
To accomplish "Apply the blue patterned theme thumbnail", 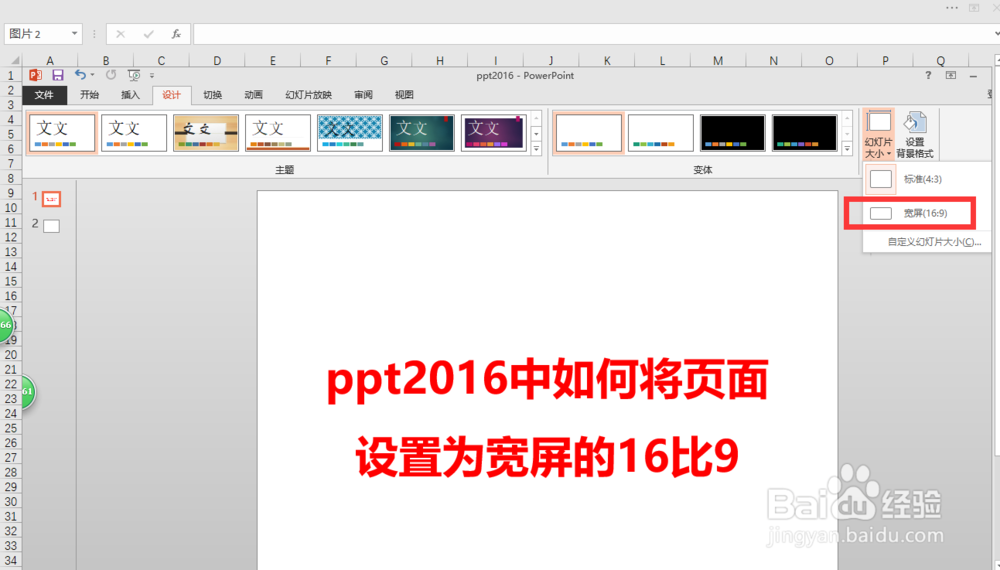I will point(350,133).
